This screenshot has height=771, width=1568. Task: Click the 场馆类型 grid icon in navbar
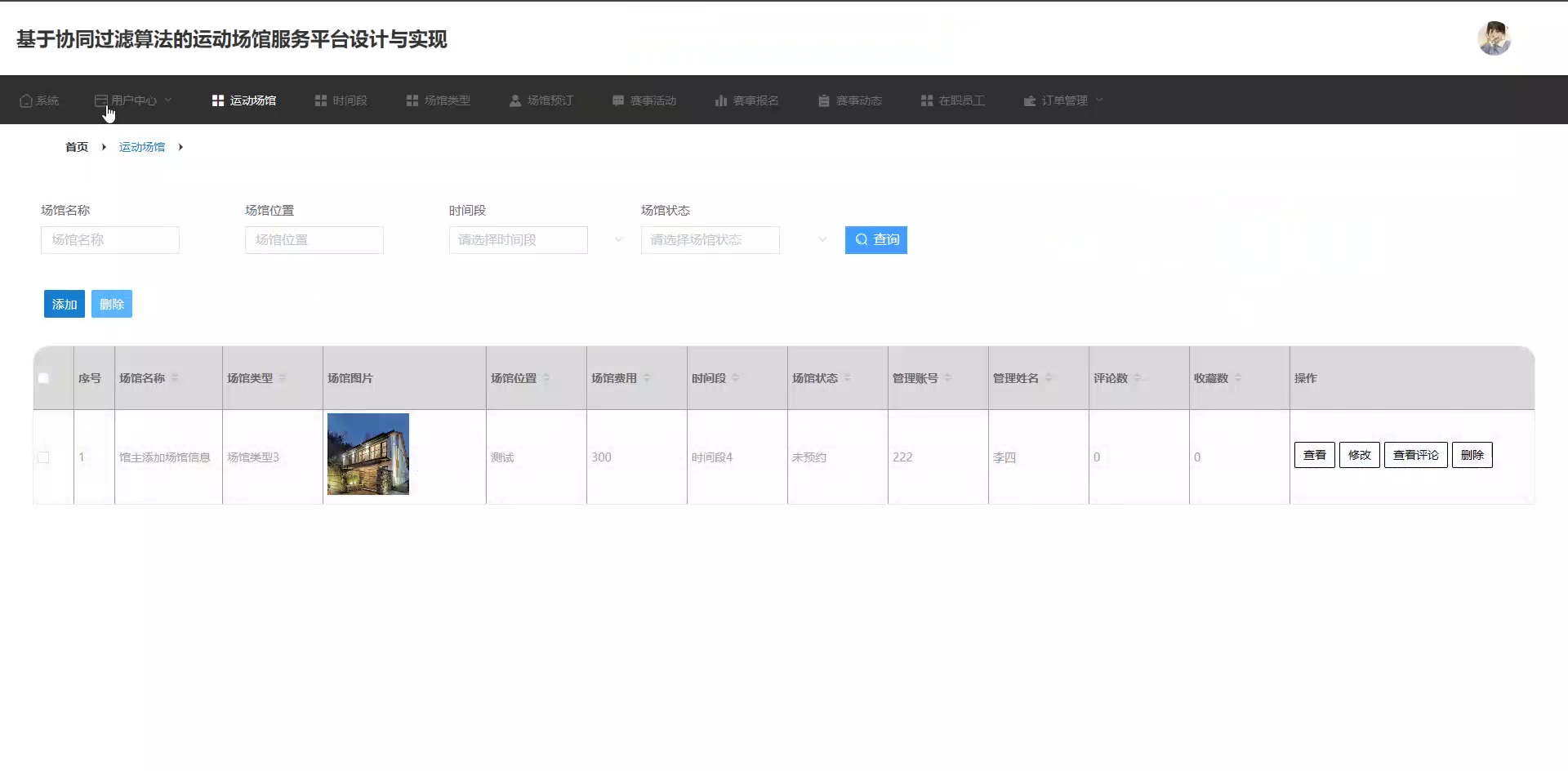coord(412,100)
